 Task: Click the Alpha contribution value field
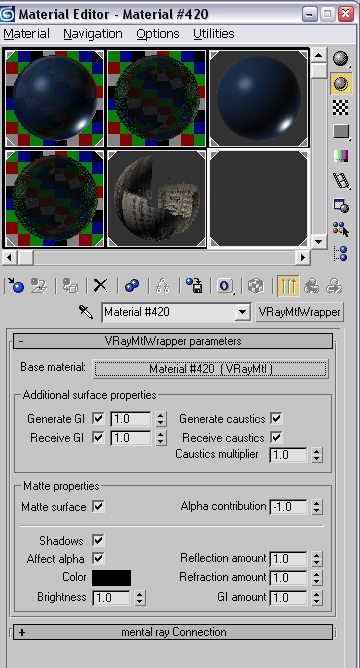click(288, 507)
